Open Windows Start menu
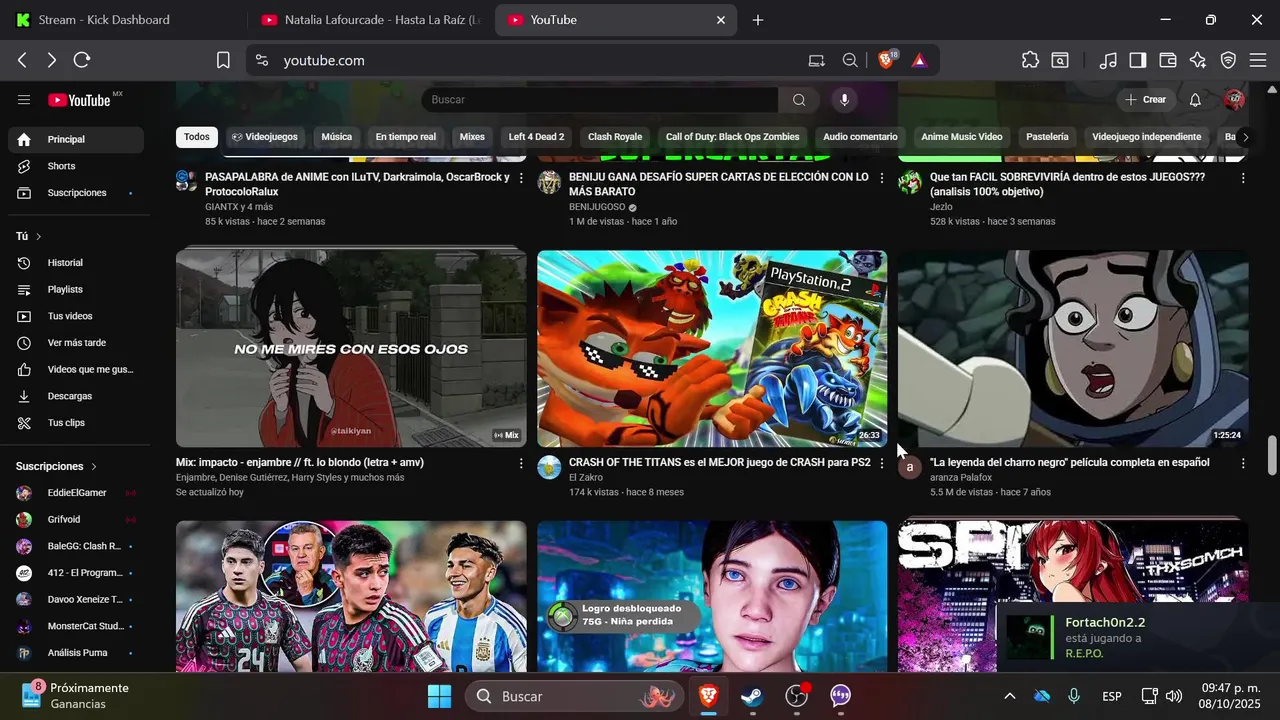This screenshot has width=1280, height=720. [x=439, y=696]
